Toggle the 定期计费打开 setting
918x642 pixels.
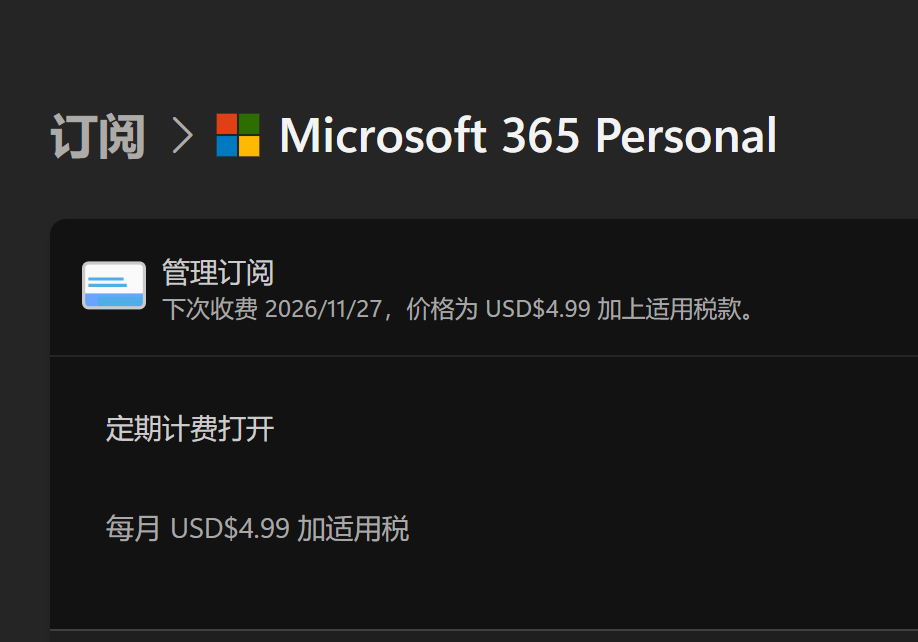point(190,429)
